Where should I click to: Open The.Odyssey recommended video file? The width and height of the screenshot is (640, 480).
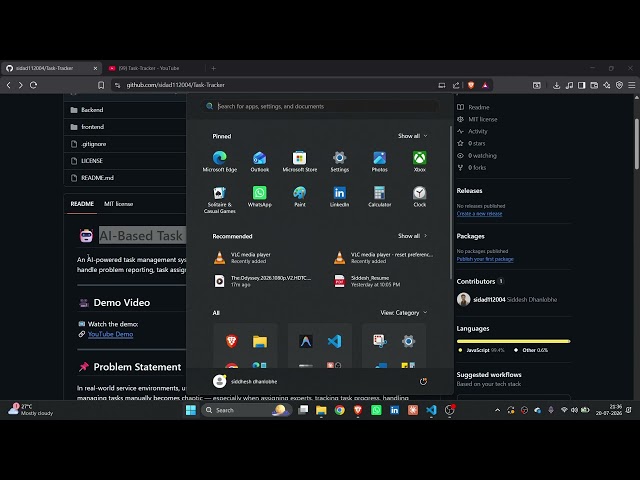pos(261,281)
